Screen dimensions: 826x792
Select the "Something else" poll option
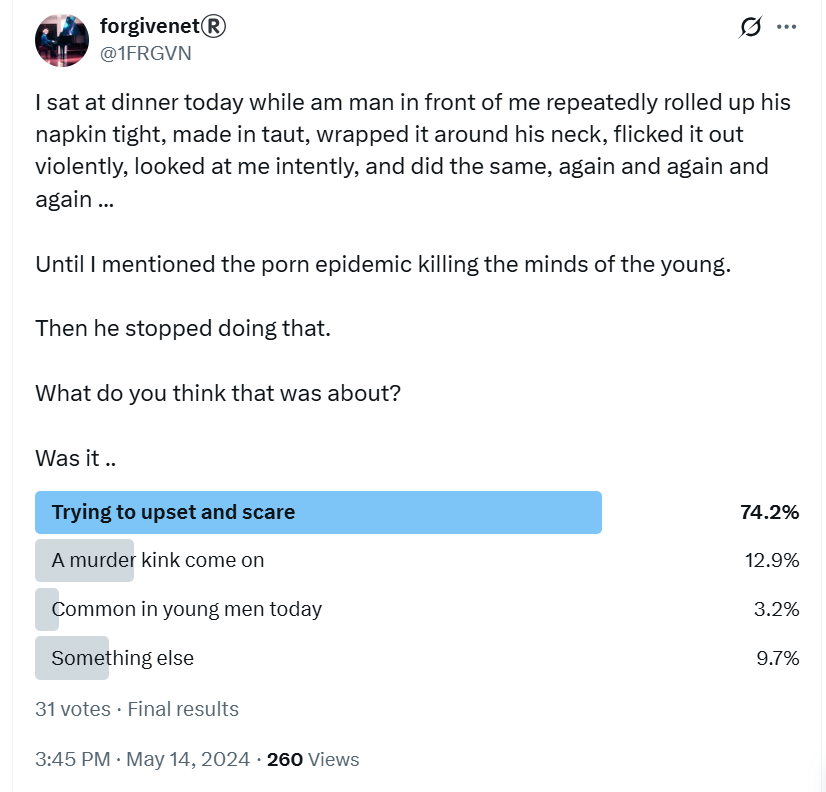(x=123, y=658)
